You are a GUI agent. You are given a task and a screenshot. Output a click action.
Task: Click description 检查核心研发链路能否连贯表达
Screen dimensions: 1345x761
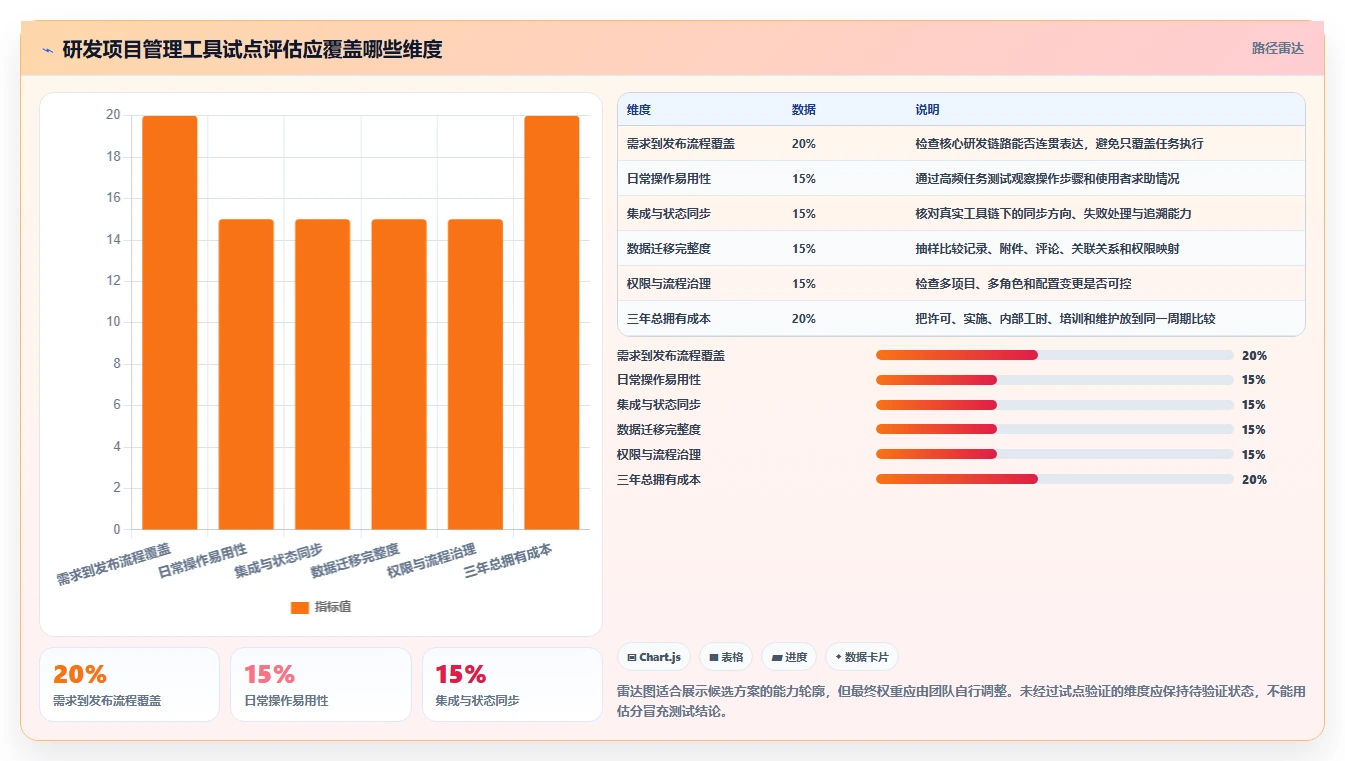[1059, 144]
